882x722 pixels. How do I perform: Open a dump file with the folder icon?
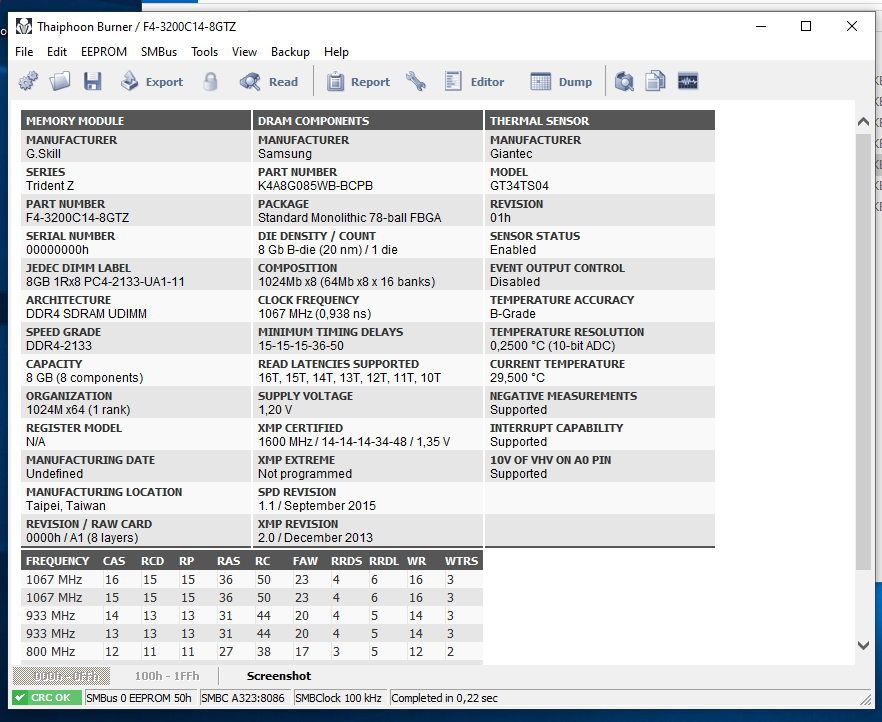[x=60, y=82]
